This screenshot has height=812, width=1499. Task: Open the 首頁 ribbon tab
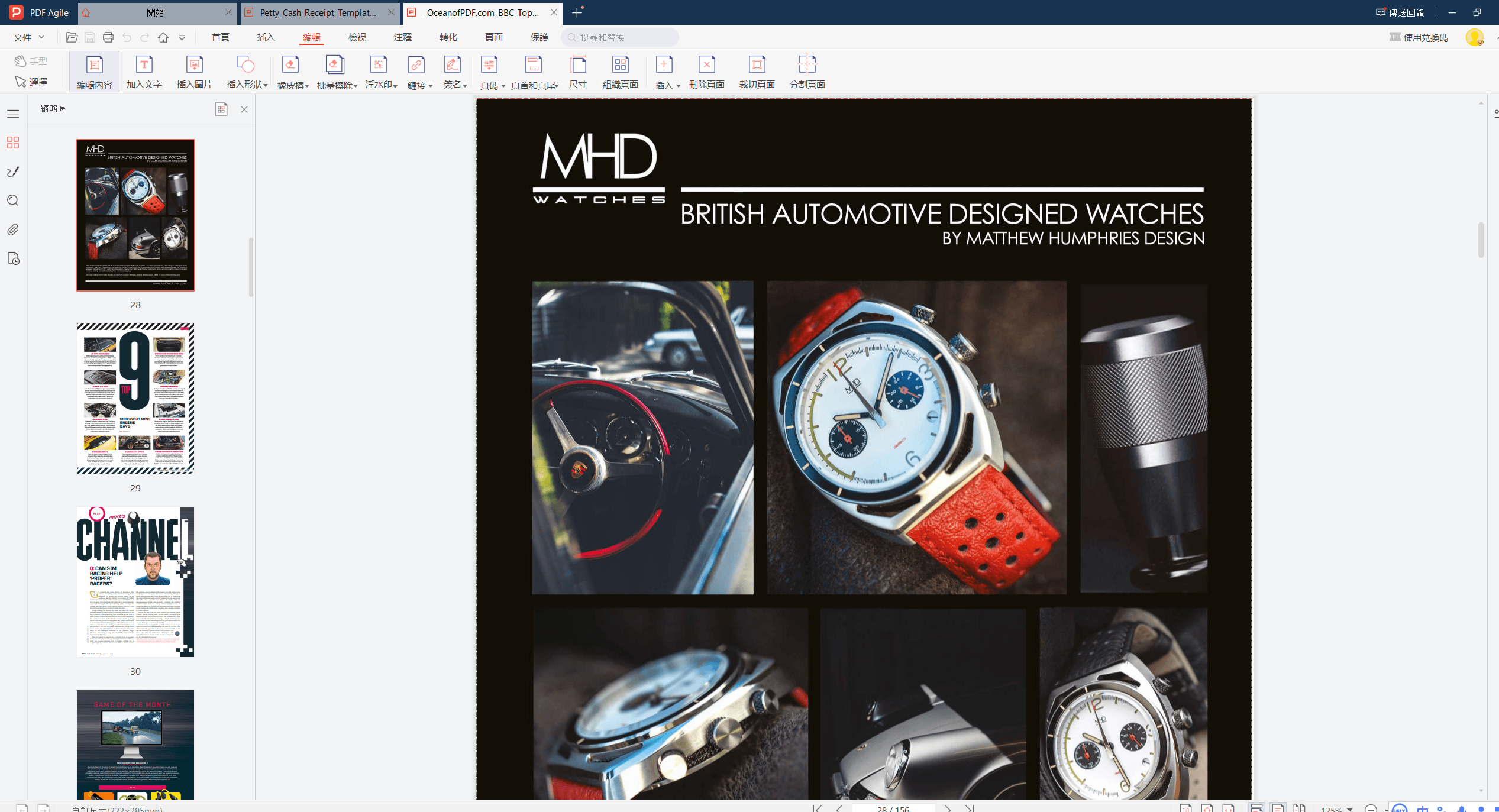coord(221,37)
